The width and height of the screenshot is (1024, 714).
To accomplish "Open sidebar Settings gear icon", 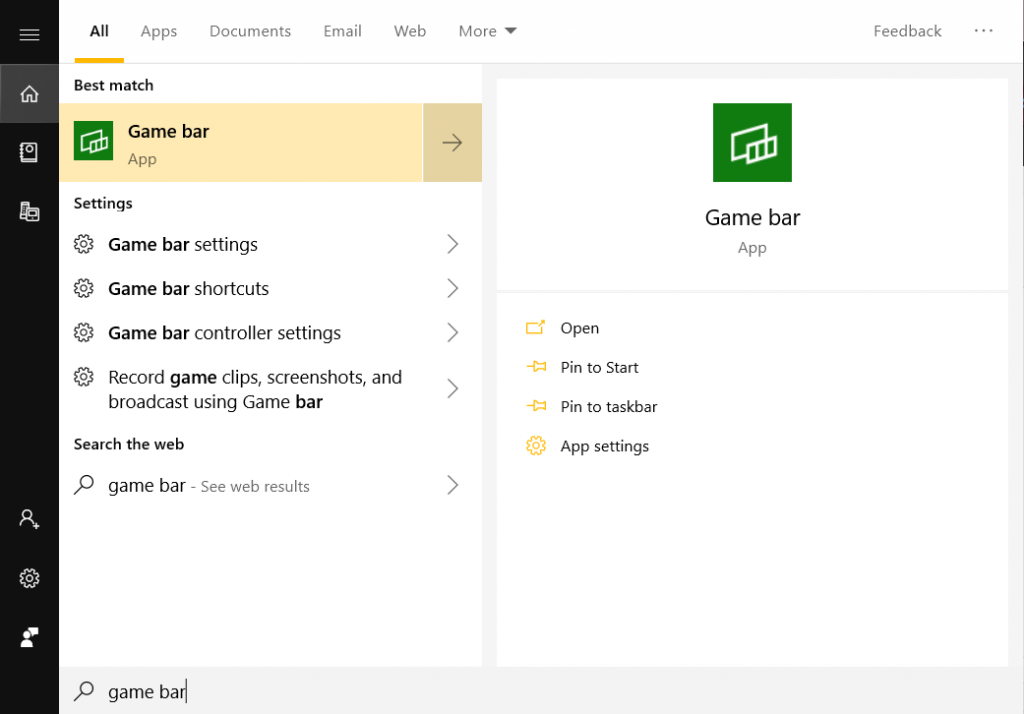I will coord(29,578).
